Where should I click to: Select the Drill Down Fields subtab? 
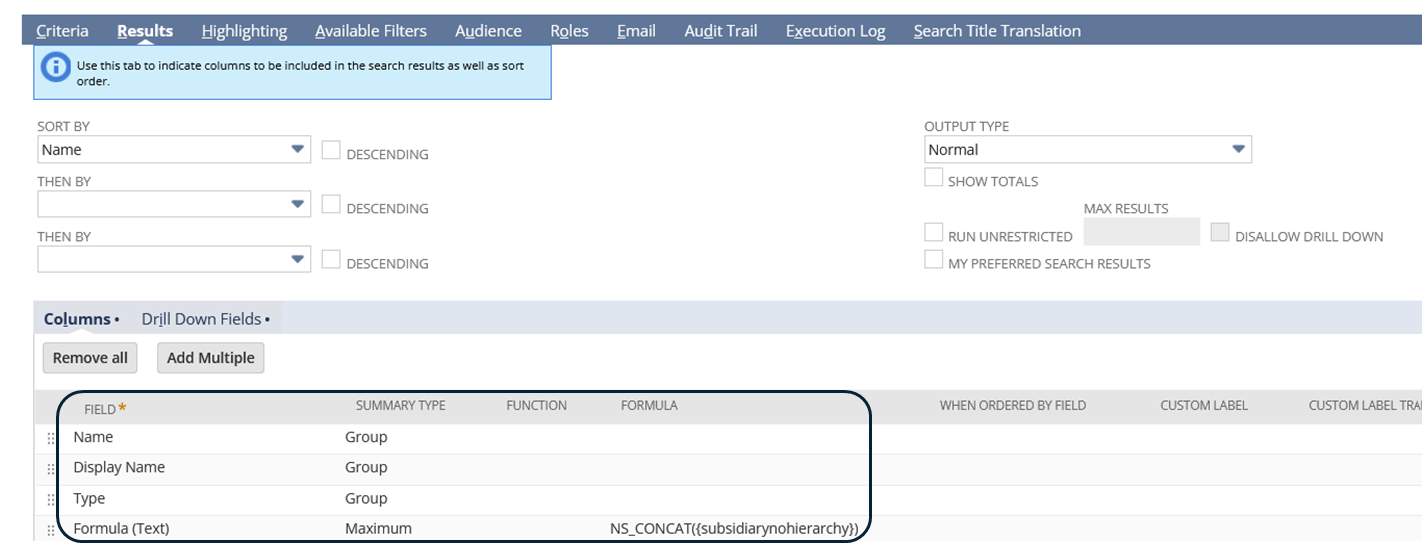[x=205, y=319]
